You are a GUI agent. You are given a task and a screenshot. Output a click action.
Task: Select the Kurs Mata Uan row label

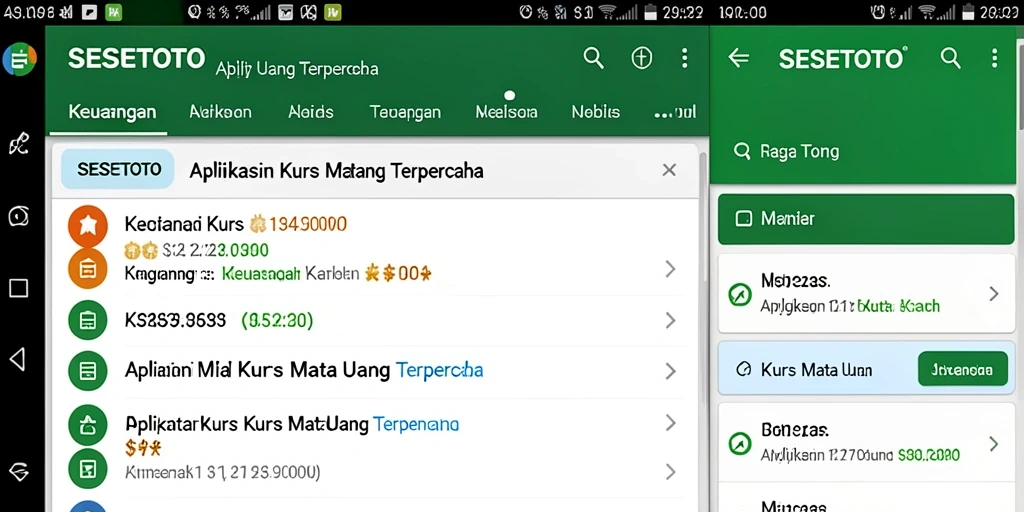(x=816, y=370)
